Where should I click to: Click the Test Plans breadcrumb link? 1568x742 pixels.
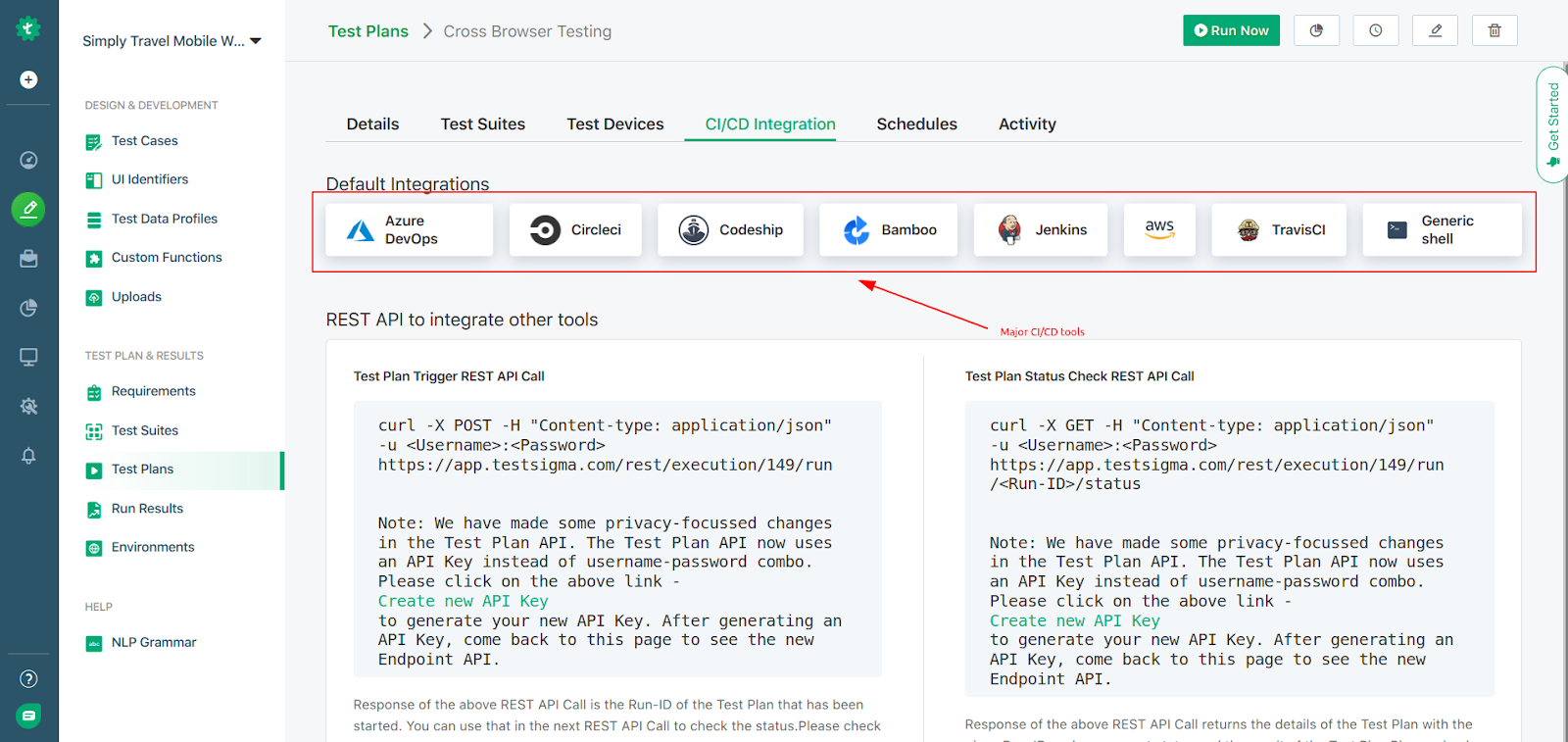(x=368, y=31)
